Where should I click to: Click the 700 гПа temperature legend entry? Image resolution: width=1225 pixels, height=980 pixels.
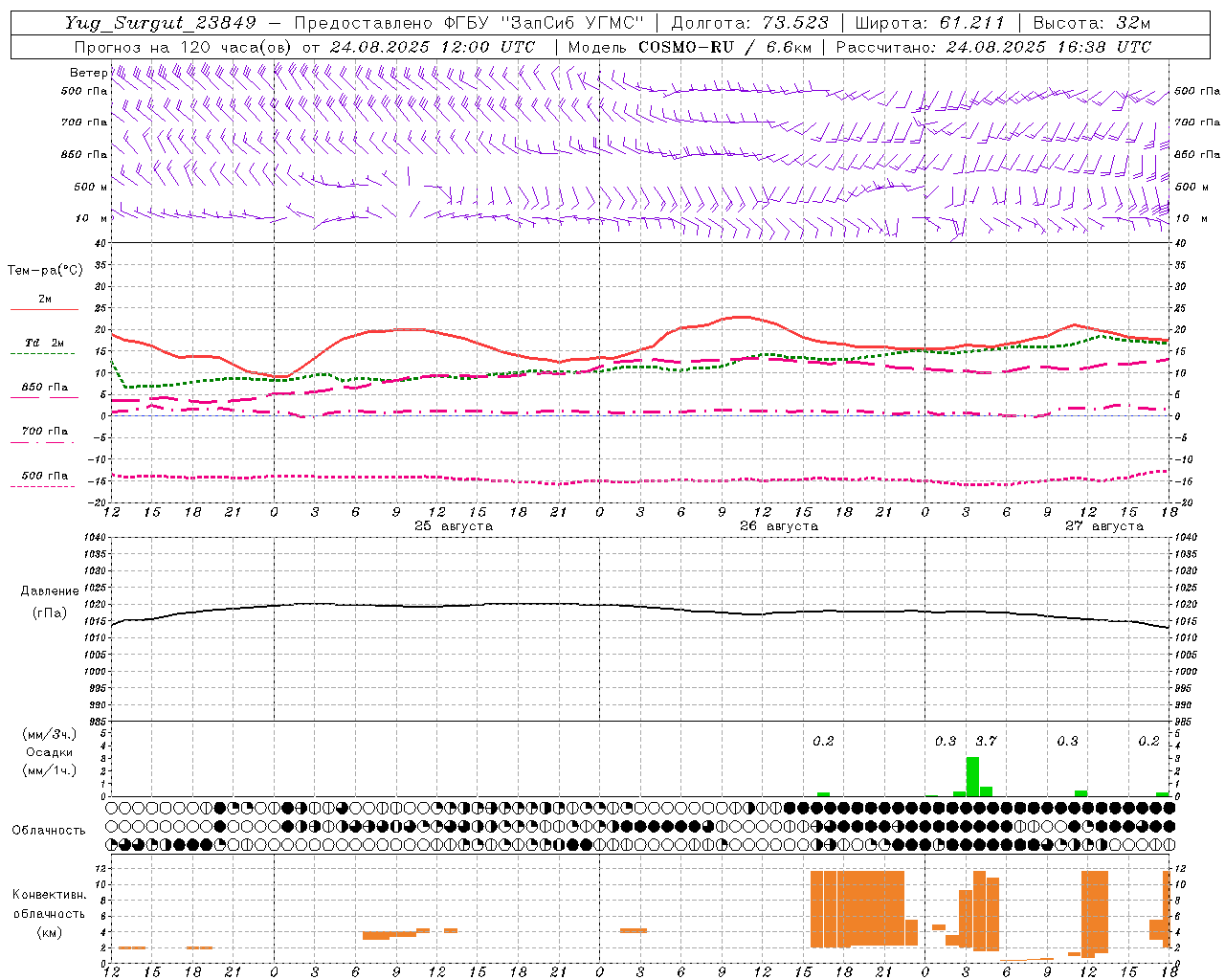[x=44, y=432]
